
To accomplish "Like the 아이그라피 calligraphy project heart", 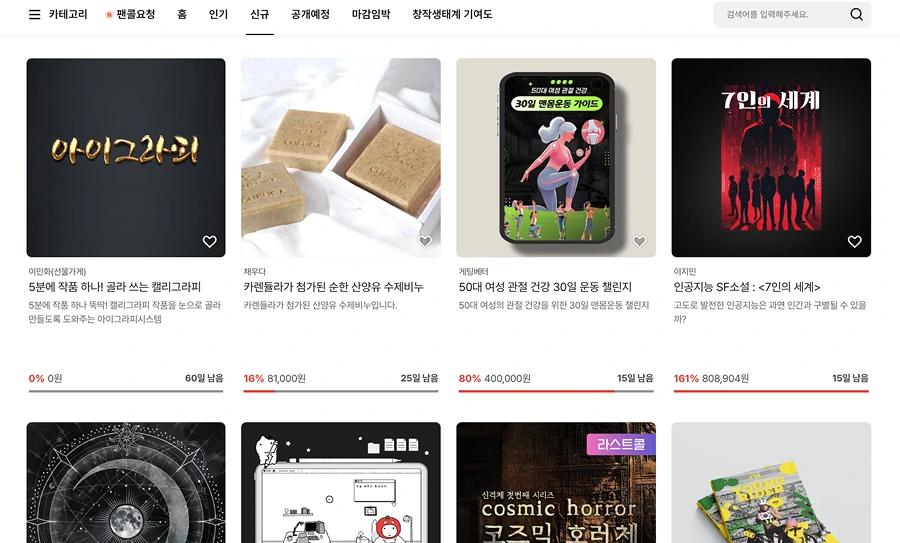I will 210,242.
